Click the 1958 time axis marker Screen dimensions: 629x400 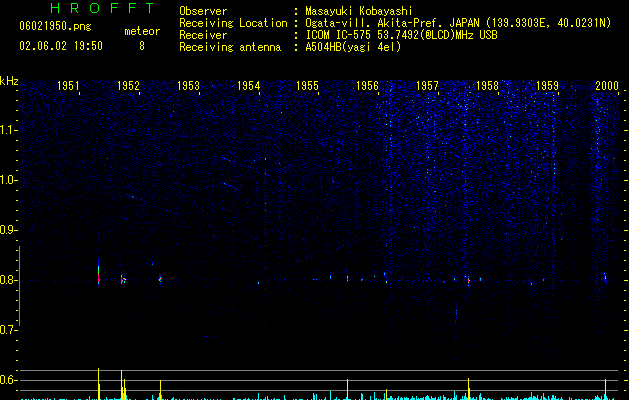[487, 85]
